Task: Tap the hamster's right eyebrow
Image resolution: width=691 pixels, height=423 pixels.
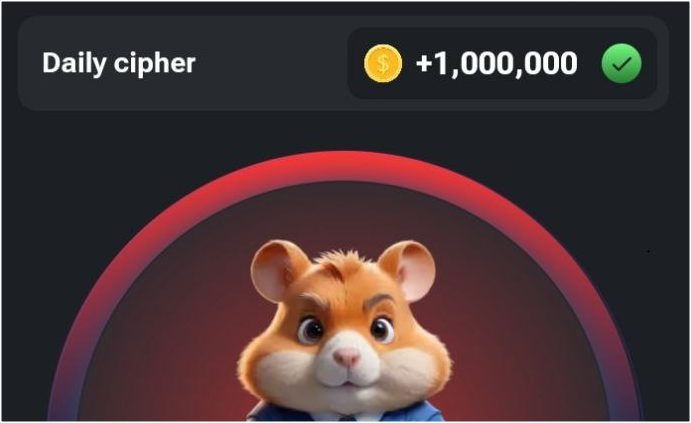Action: (x=378, y=301)
